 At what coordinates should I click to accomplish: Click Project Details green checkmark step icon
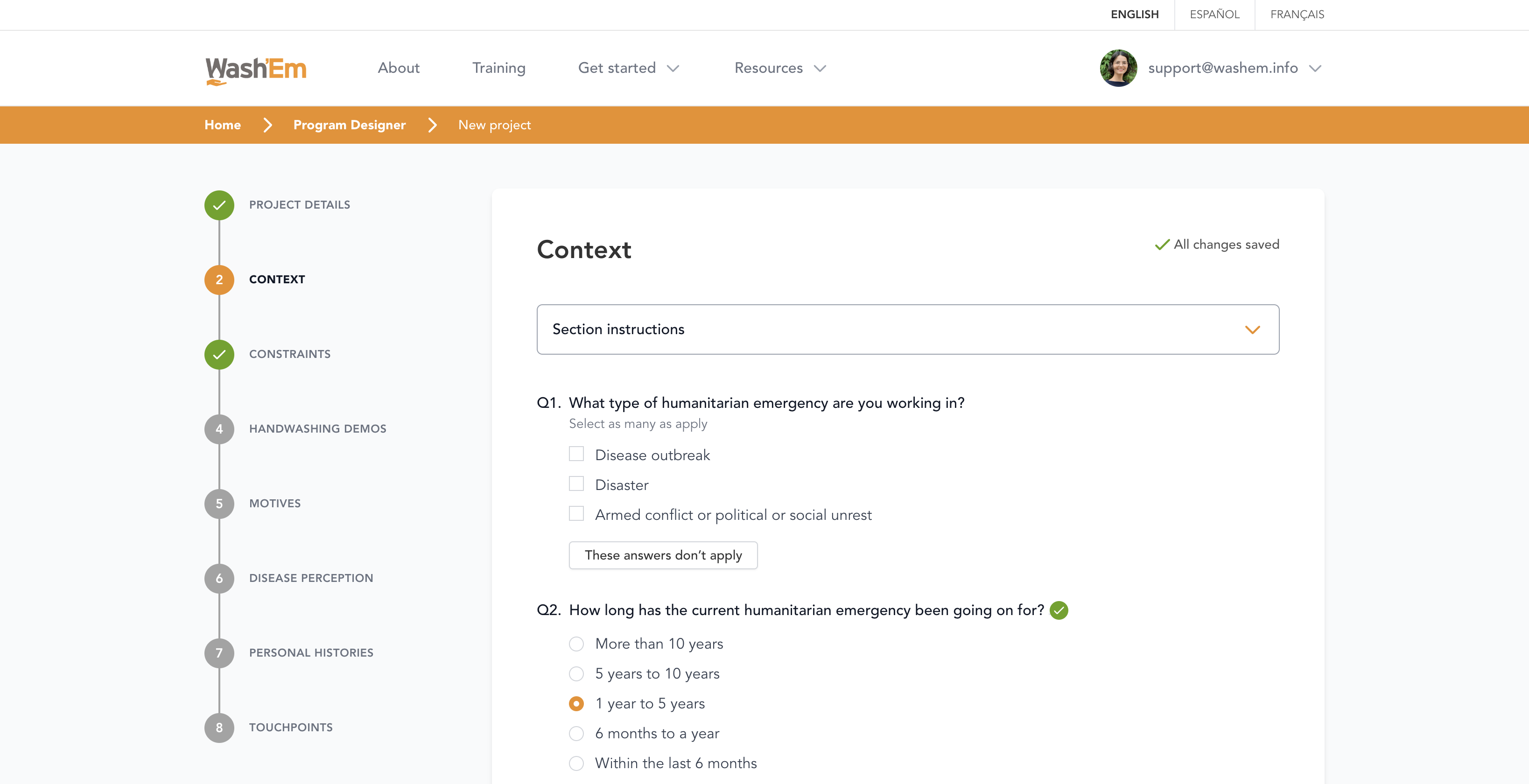tap(219, 205)
